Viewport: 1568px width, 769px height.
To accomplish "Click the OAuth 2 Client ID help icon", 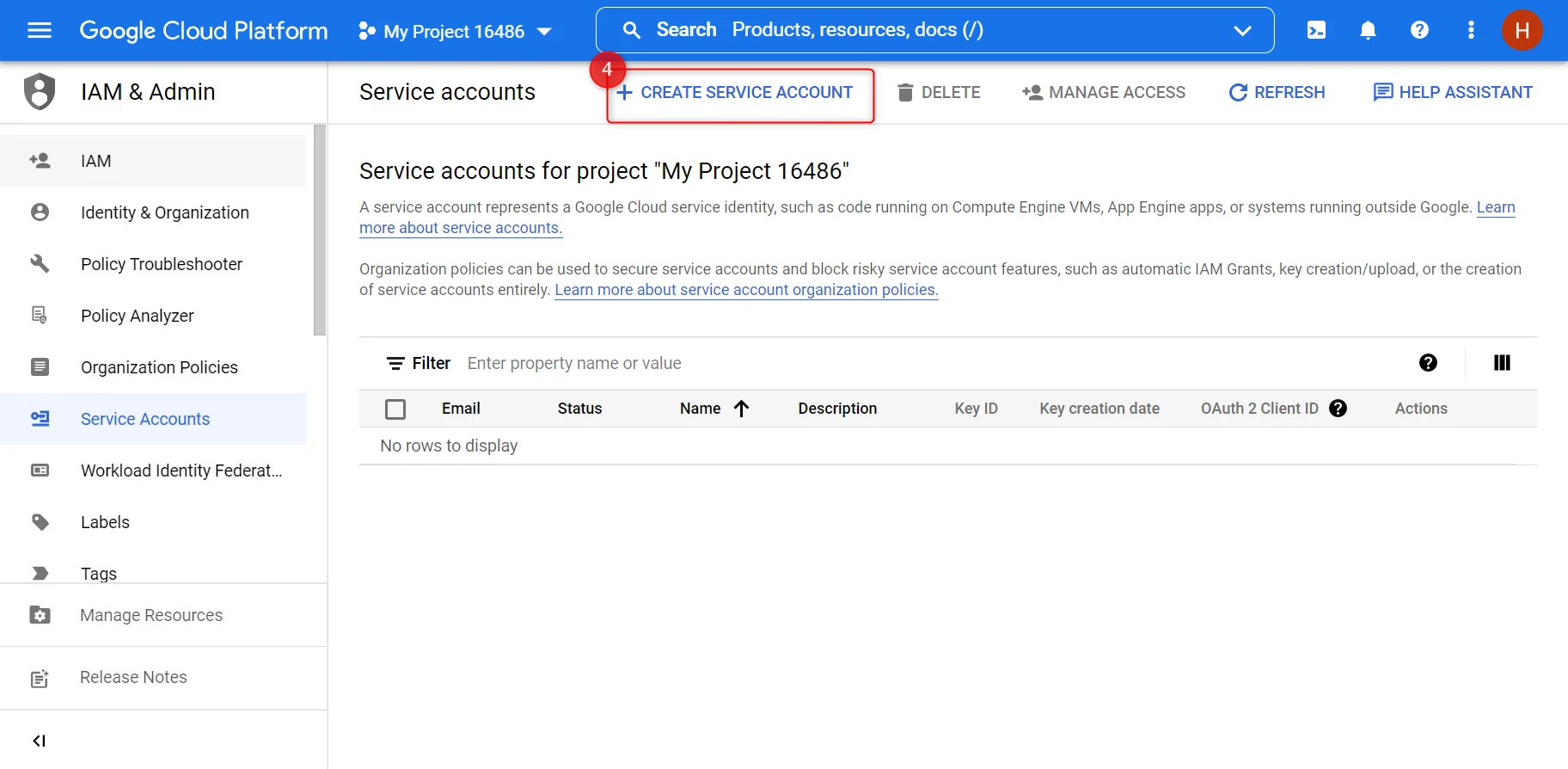I will [x=1338, y=409].
